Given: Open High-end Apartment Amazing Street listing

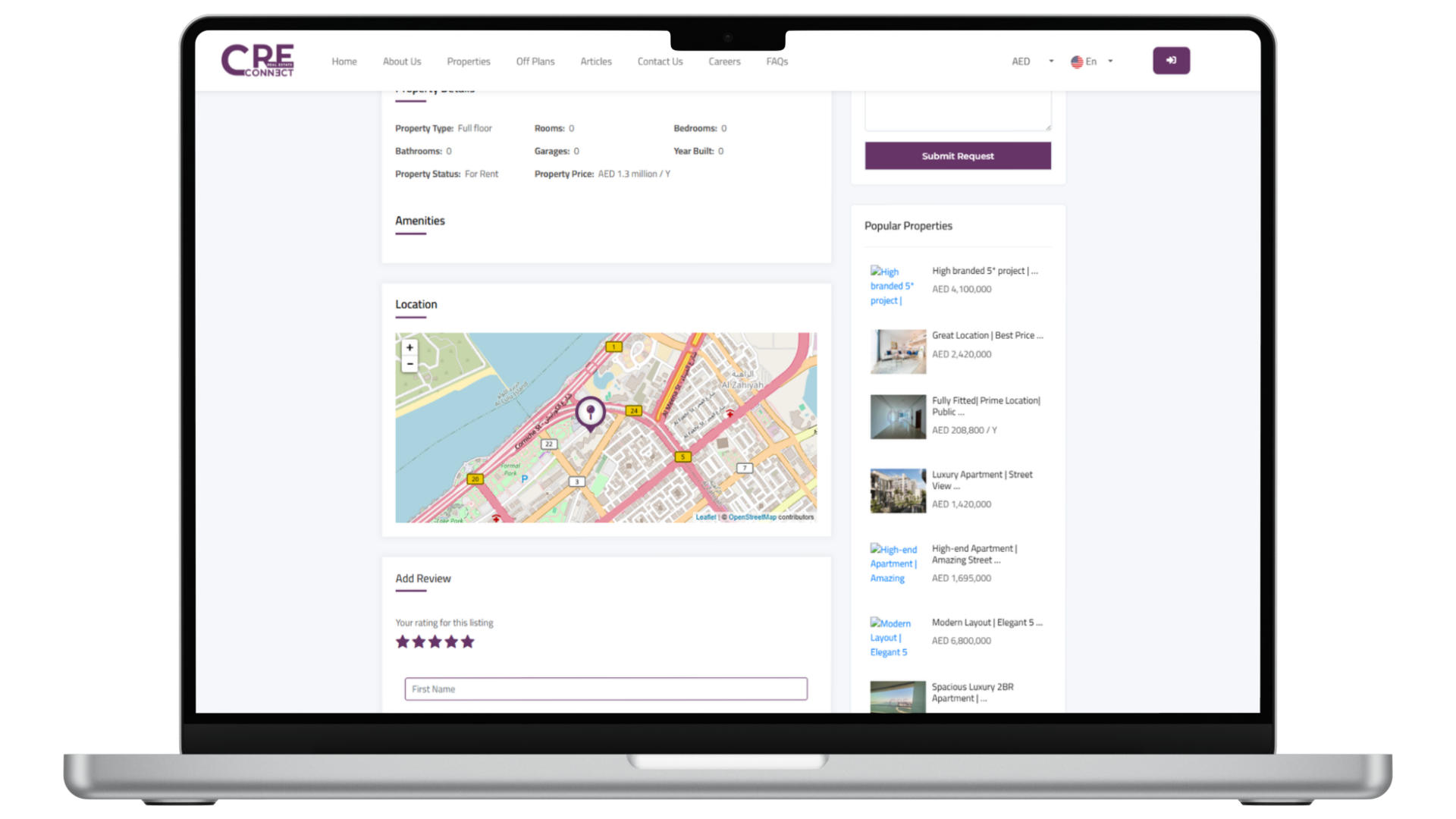Looking at the screenshot, I should (x=974, y=554).
